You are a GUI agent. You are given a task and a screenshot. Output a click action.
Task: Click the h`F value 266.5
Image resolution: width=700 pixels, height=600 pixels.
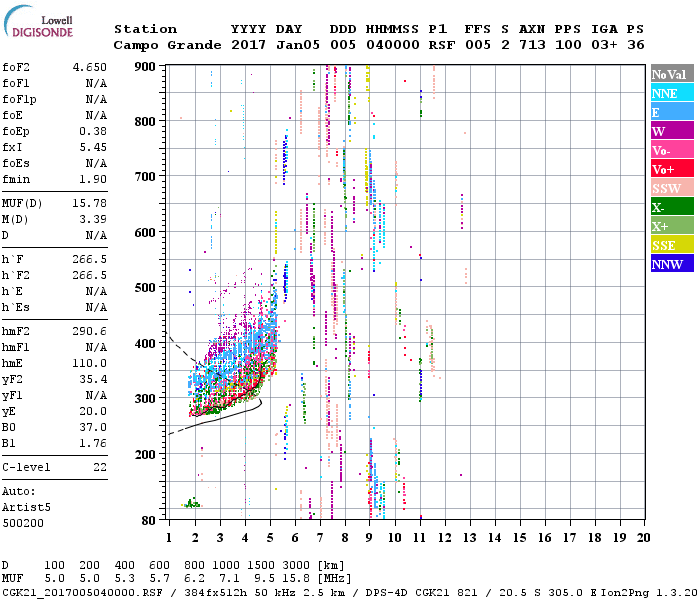[x=90, y=259]
